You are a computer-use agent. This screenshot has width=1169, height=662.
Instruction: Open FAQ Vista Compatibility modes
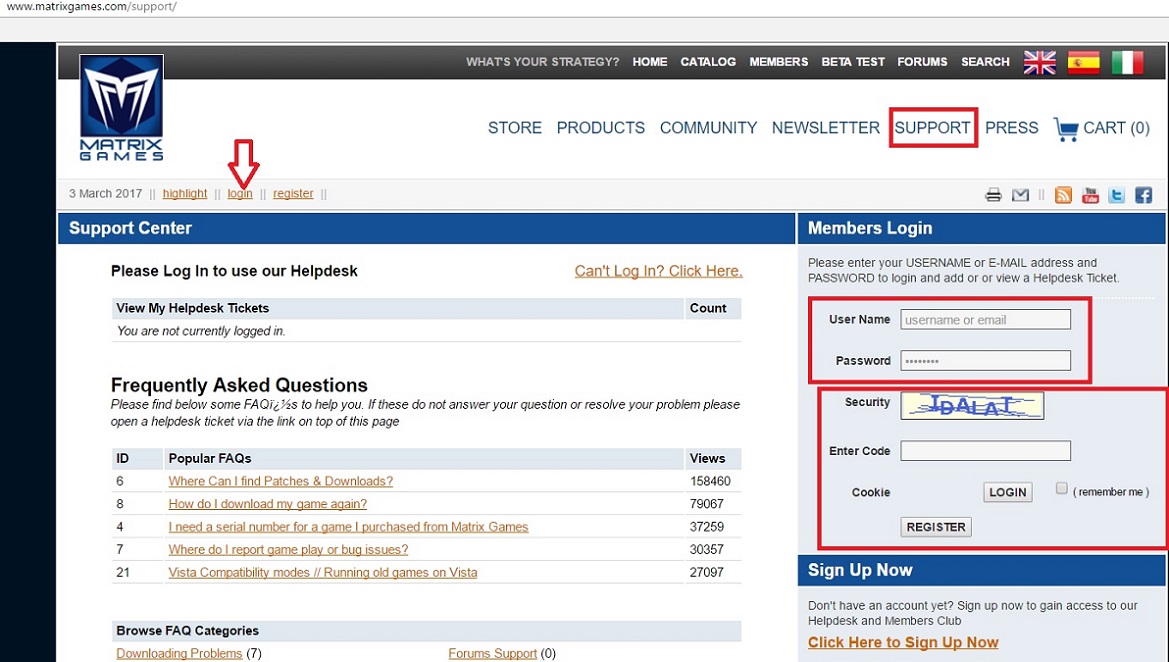pyautogui.click(x=323, y=573)
